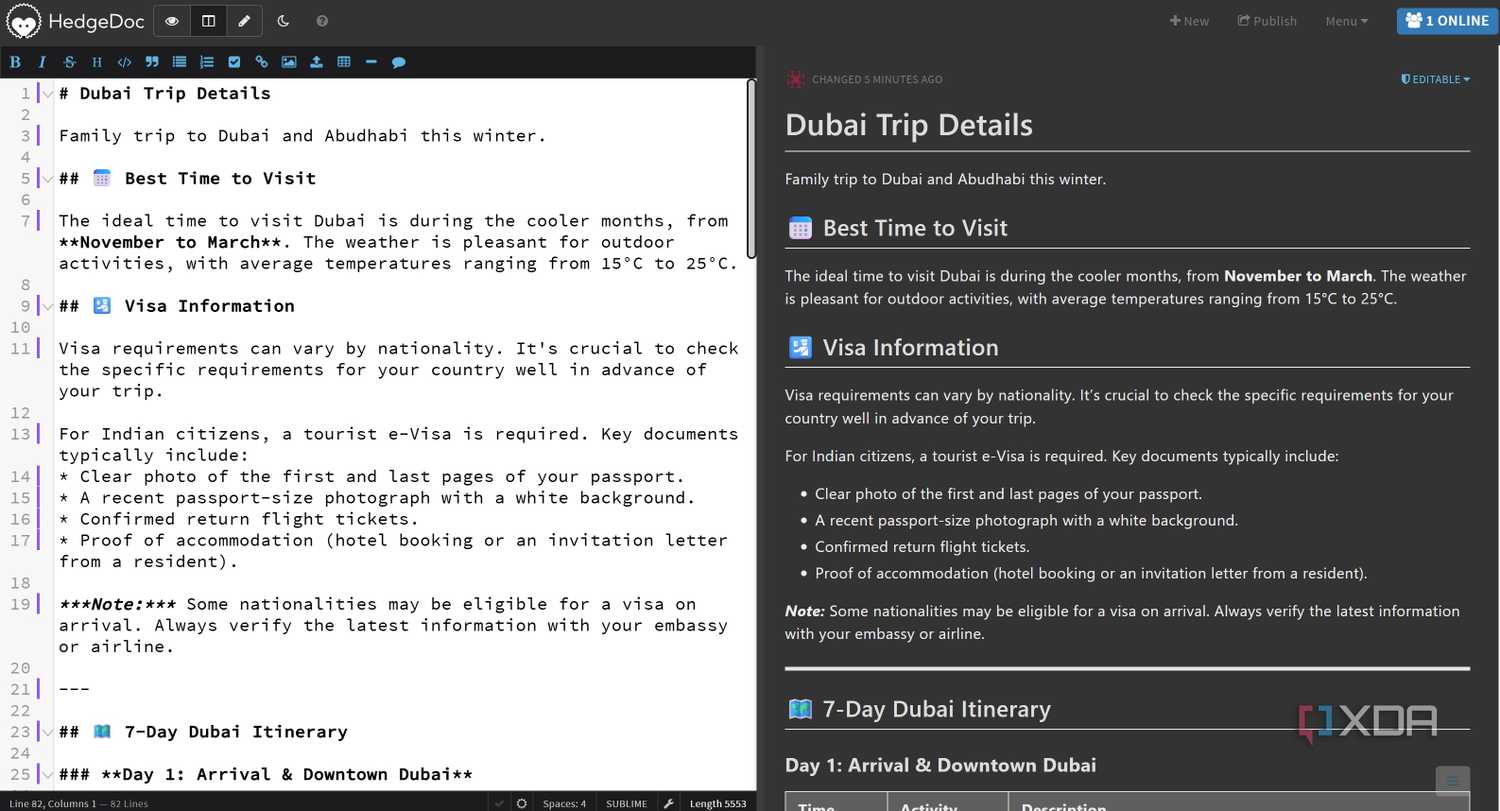This screenshot has width=1500, height=811.
Task: Upload an image with the upload icon
Action: tap(316, 62)
